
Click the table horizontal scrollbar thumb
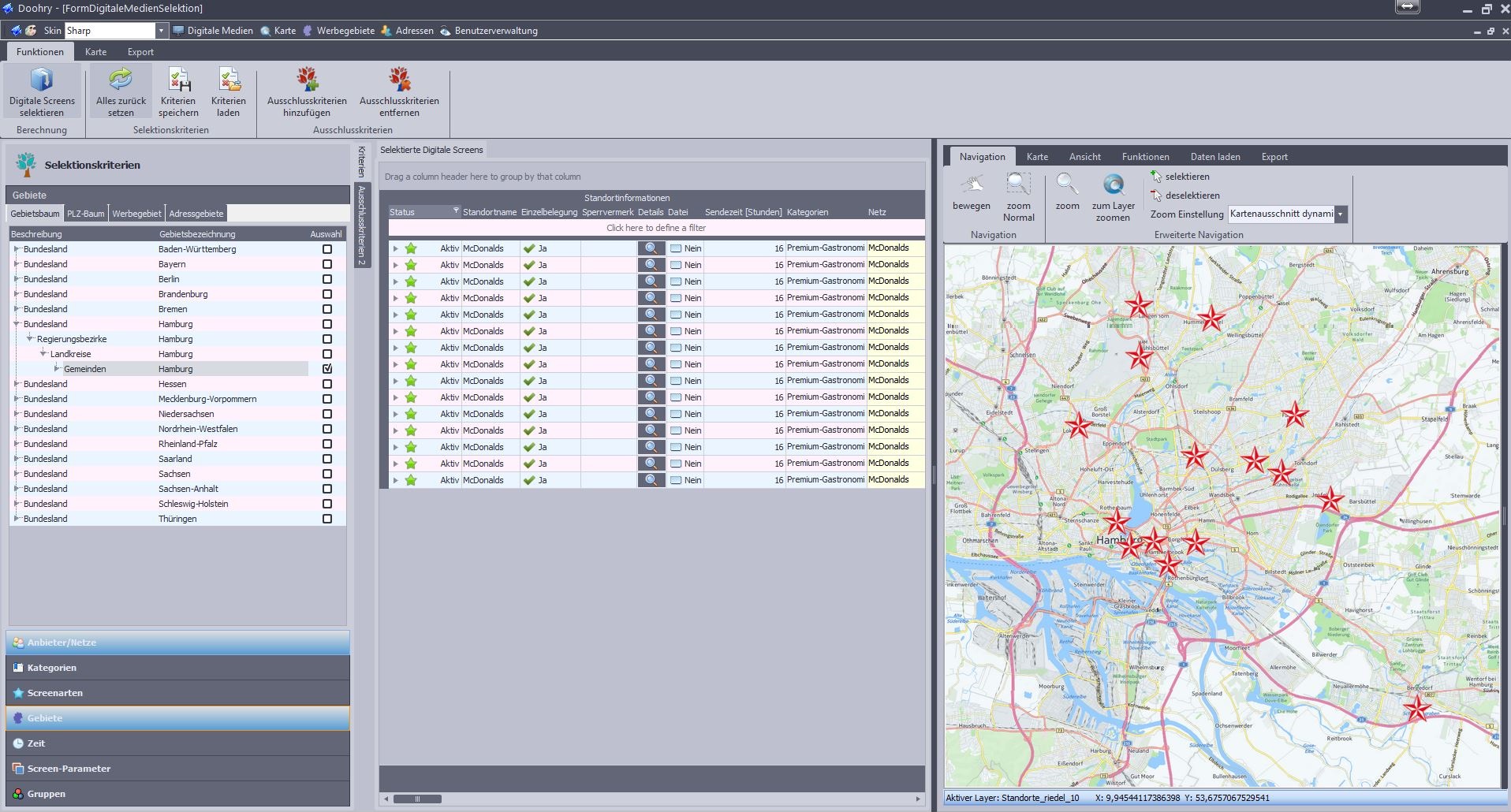[x=417, y=799]
